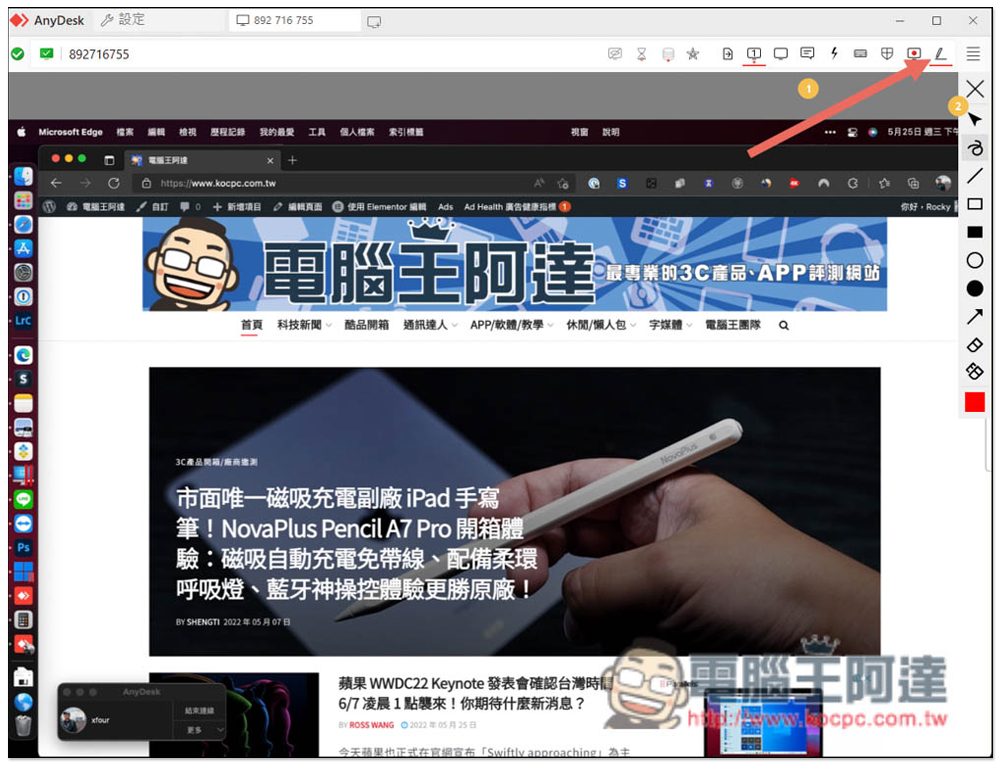
Task: Open the 歷程記錄 menu in Edge
Action: (x=228, y=132)
